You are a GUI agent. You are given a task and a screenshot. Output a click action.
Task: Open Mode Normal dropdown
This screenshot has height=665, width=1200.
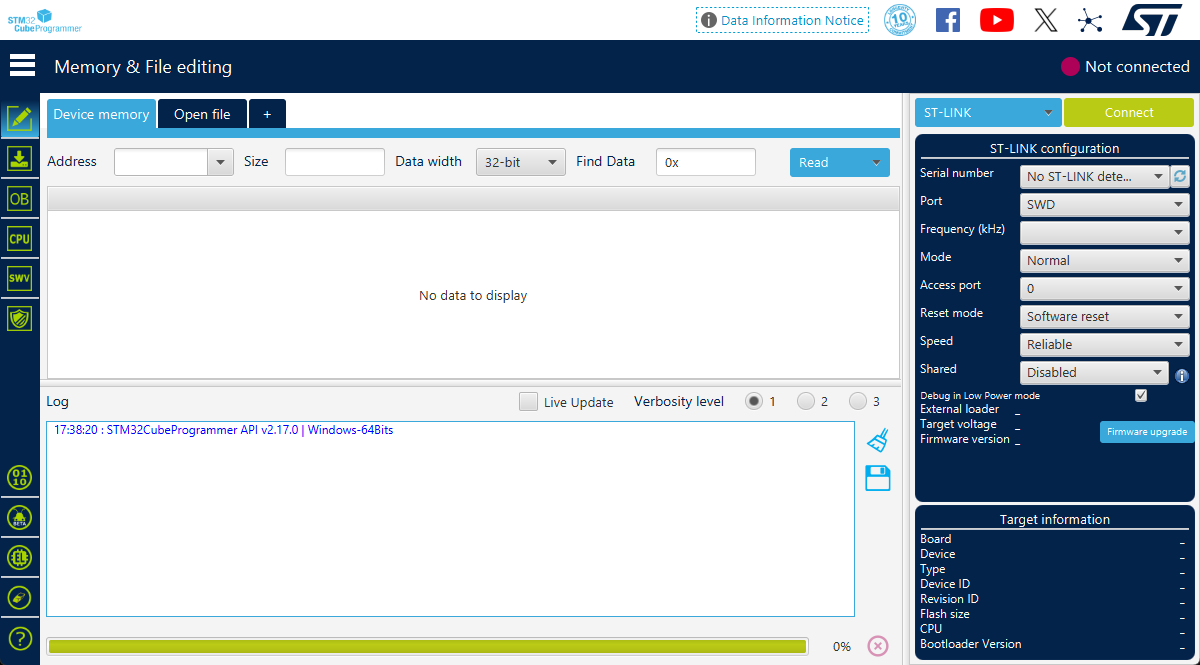coord(1104,260)
